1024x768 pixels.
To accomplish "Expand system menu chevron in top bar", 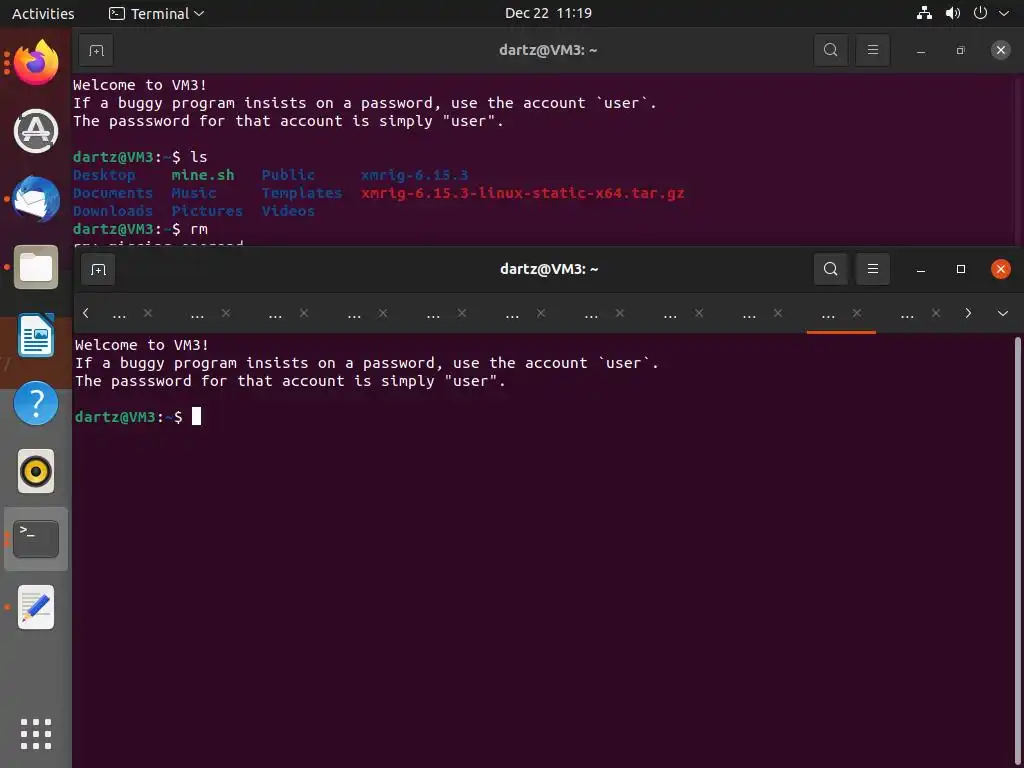I will pos(1004,13).
